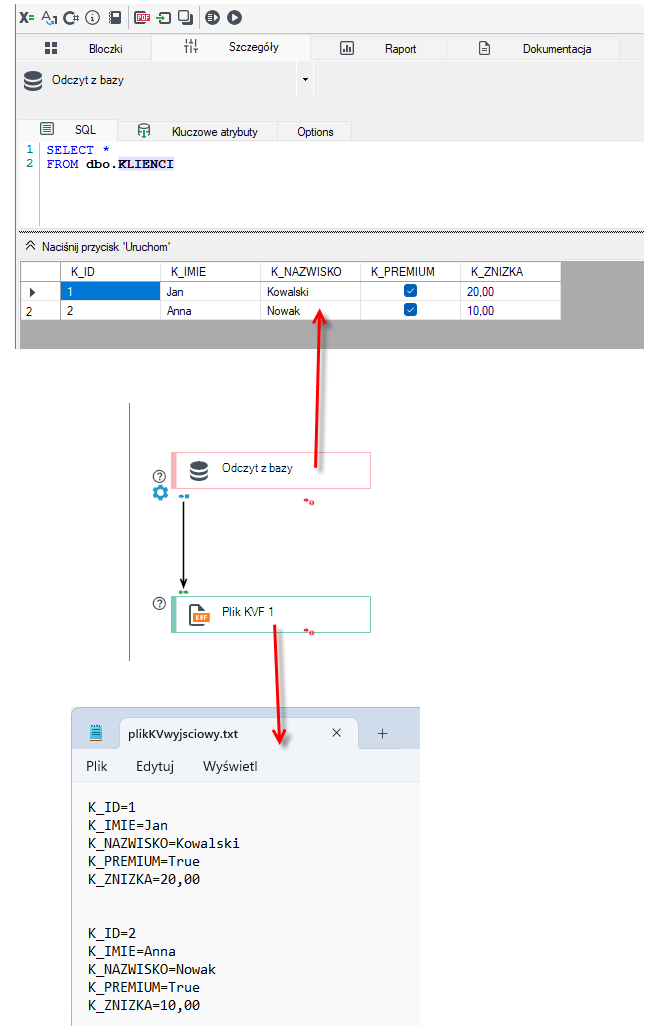
Task: Click the Excel export icon in toolbar
Action: tap(26, 18)
